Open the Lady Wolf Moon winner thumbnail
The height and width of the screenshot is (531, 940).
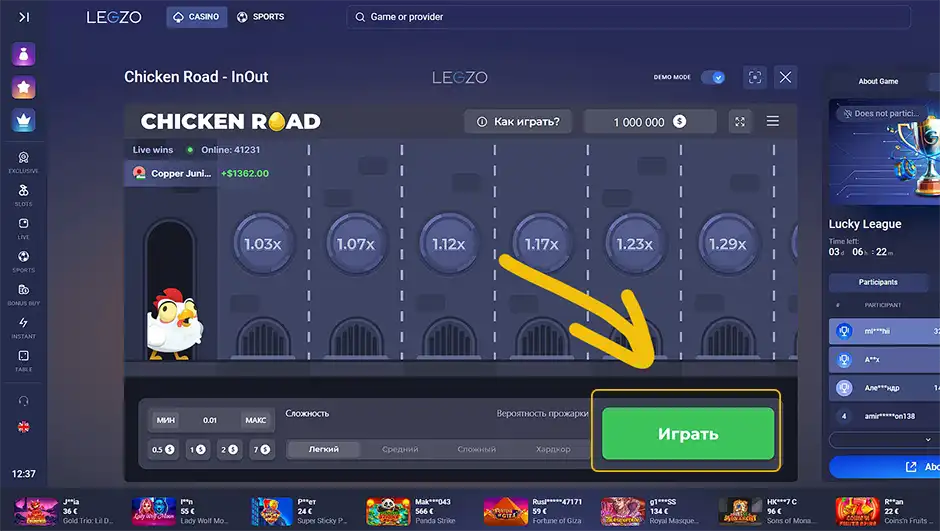point(153,511)
